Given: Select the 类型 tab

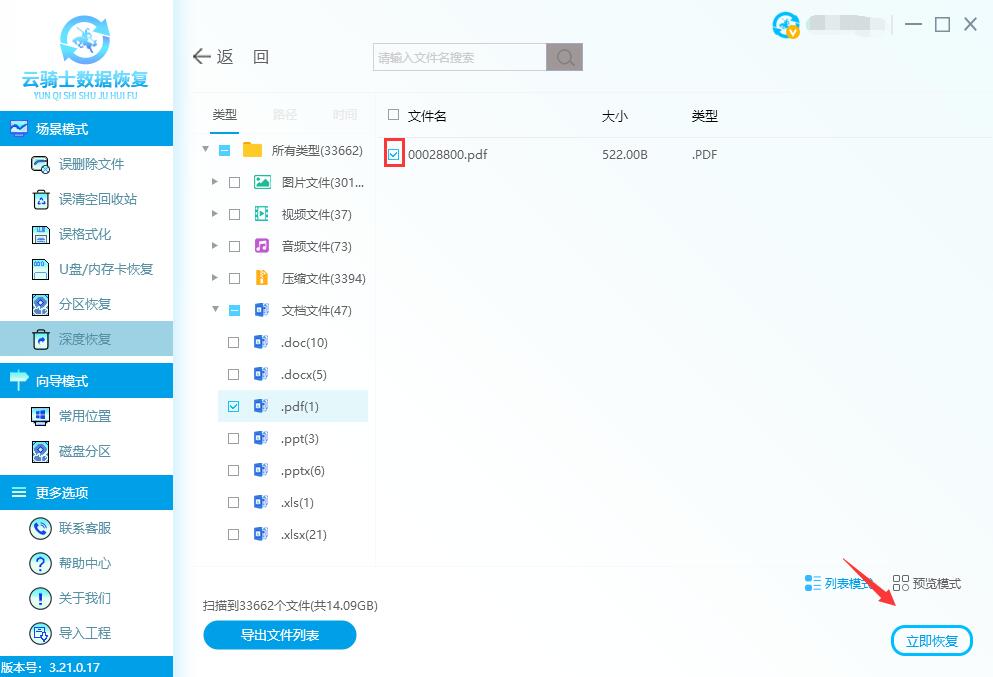Looking at the screenshot, I should tap(225, 115).
